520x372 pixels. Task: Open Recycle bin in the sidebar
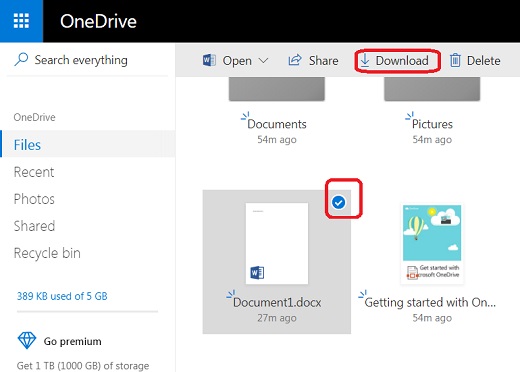pos(47,253)
